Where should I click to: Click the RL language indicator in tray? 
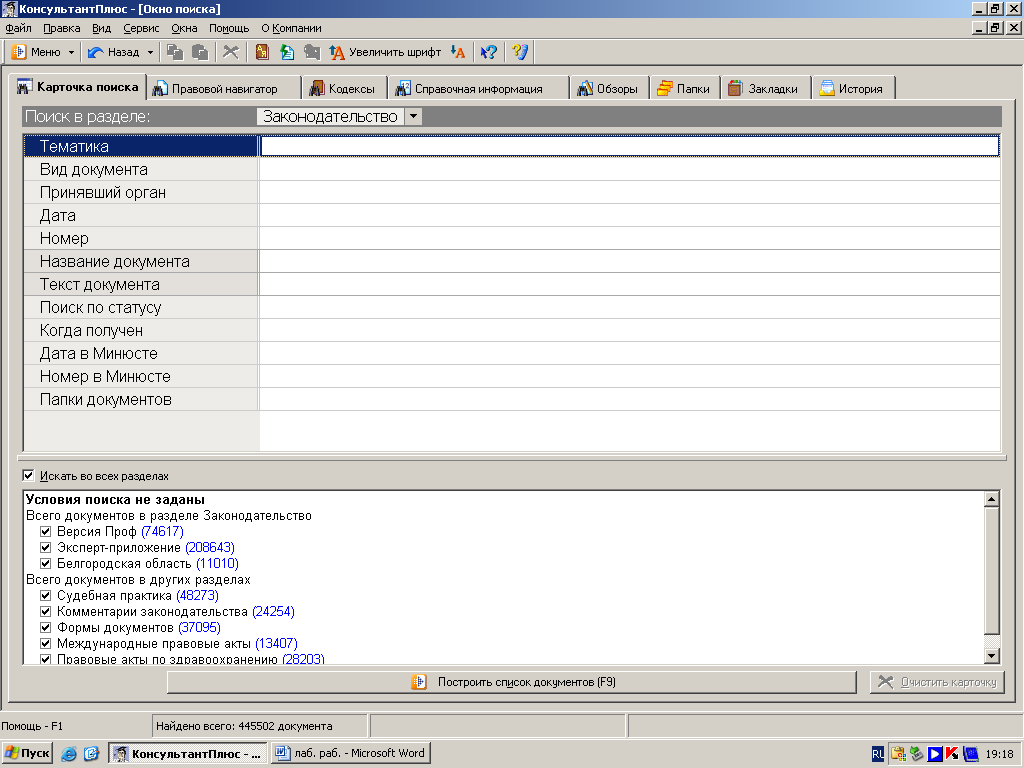pos(878,754)
